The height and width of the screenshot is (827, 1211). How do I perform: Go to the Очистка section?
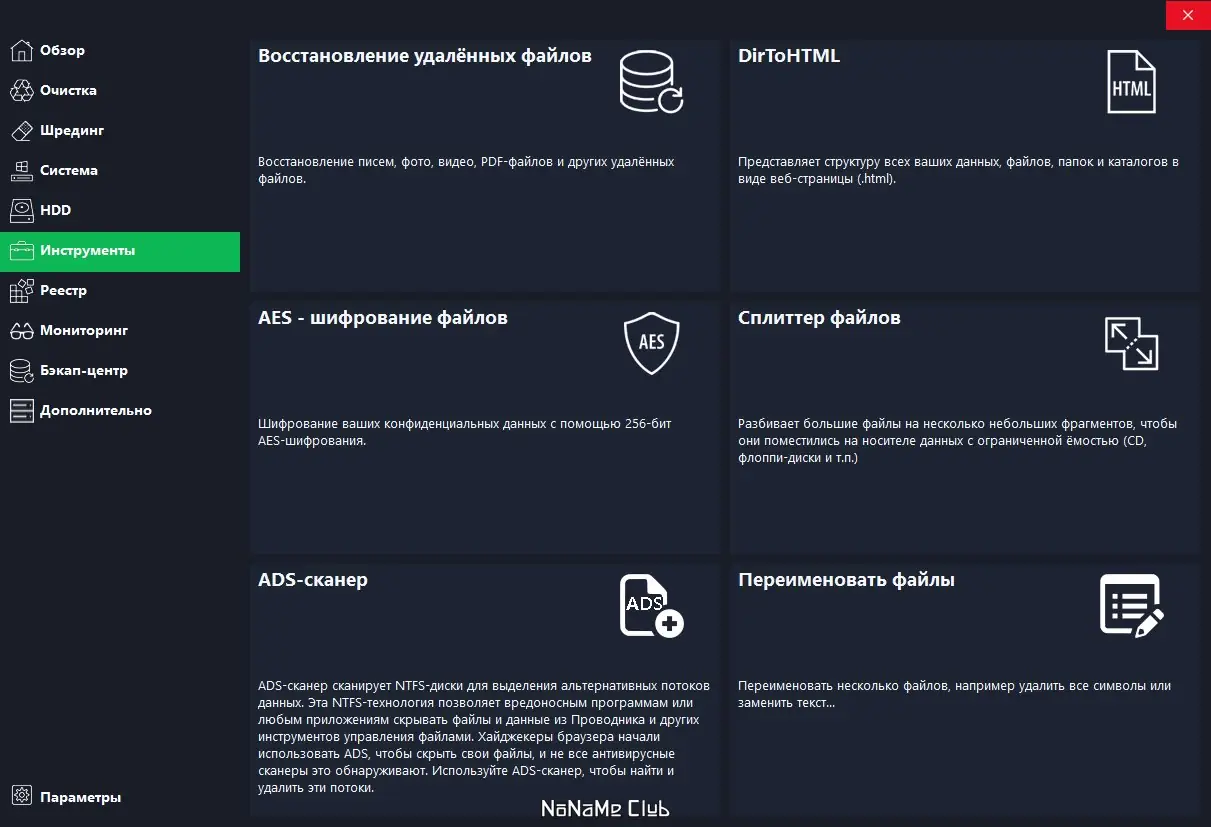(x=120, y=90)
